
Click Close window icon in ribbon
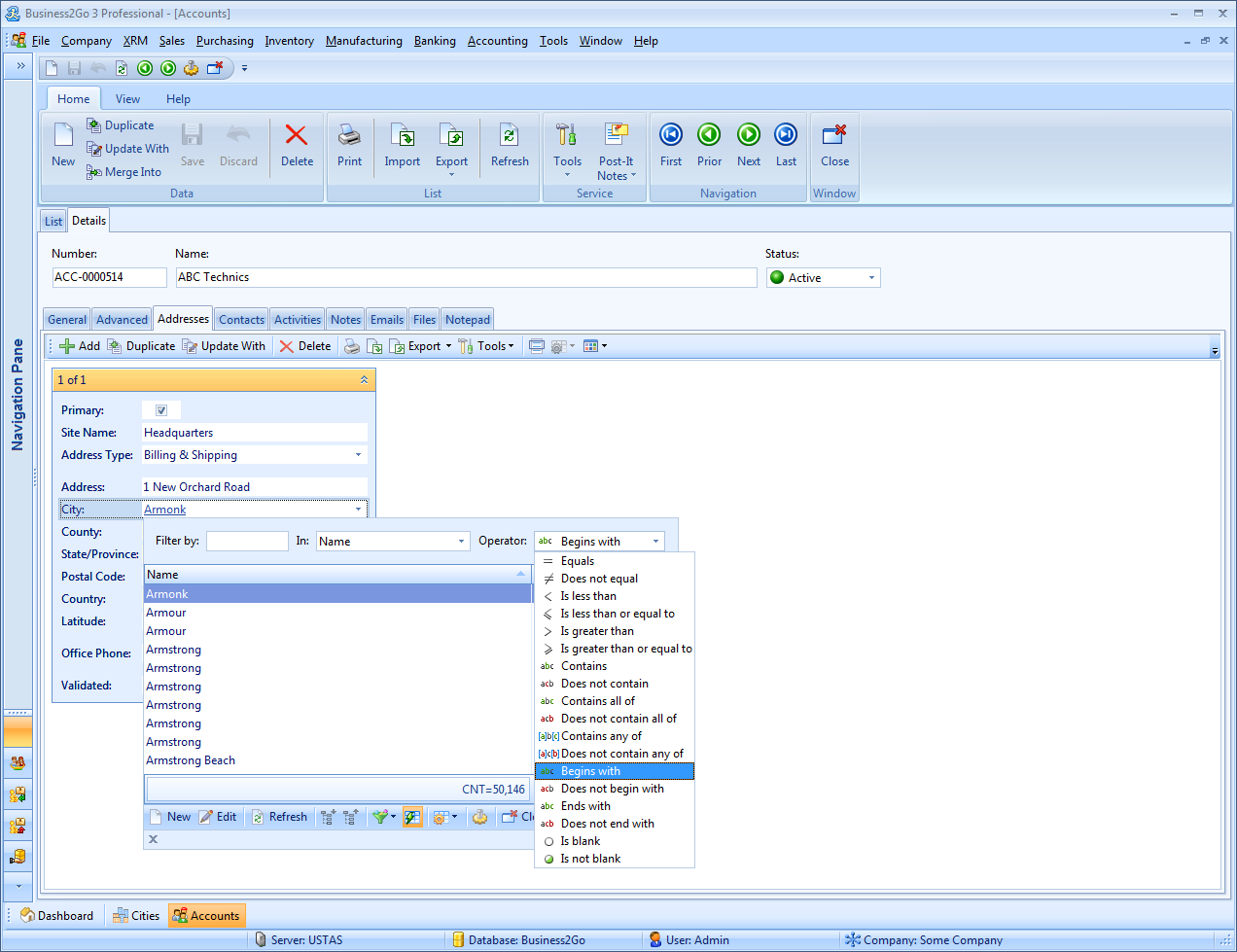834,134
